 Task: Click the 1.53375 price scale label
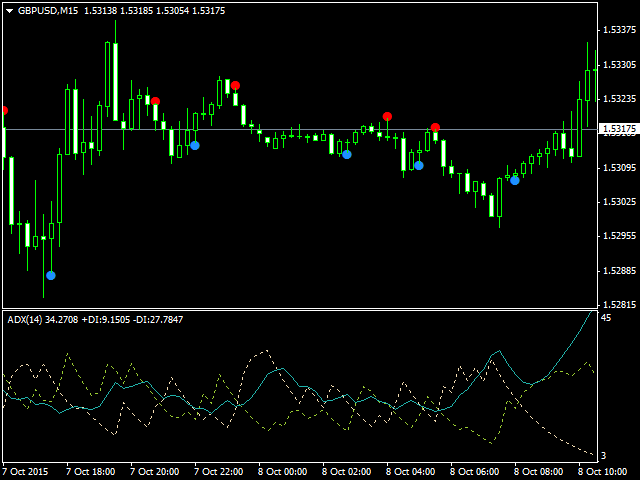pyautogui.click(x=619, y=30)
